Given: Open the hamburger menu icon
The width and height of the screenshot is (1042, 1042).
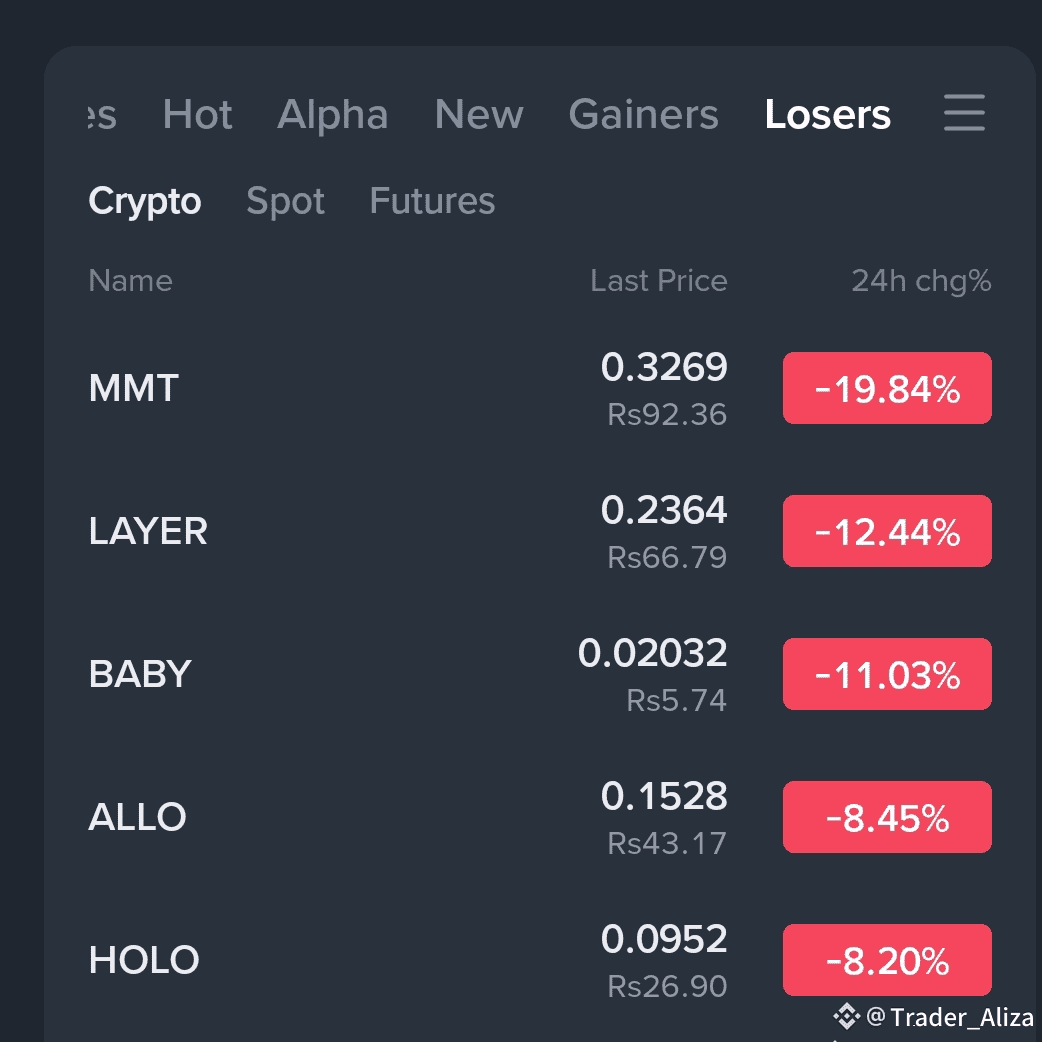Looking at the screenshot, I should (964, 112).
